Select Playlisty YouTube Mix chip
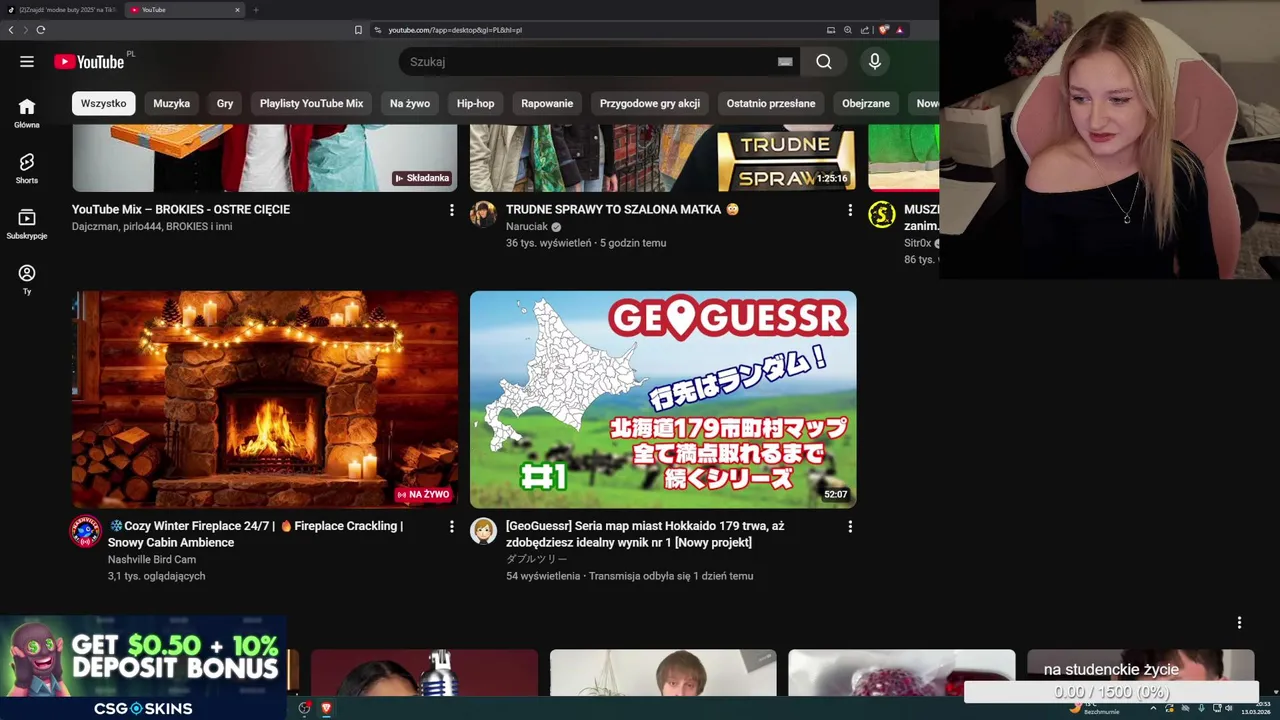The height and width of the screenshot is (720, 1280). [x=311, y=103]
